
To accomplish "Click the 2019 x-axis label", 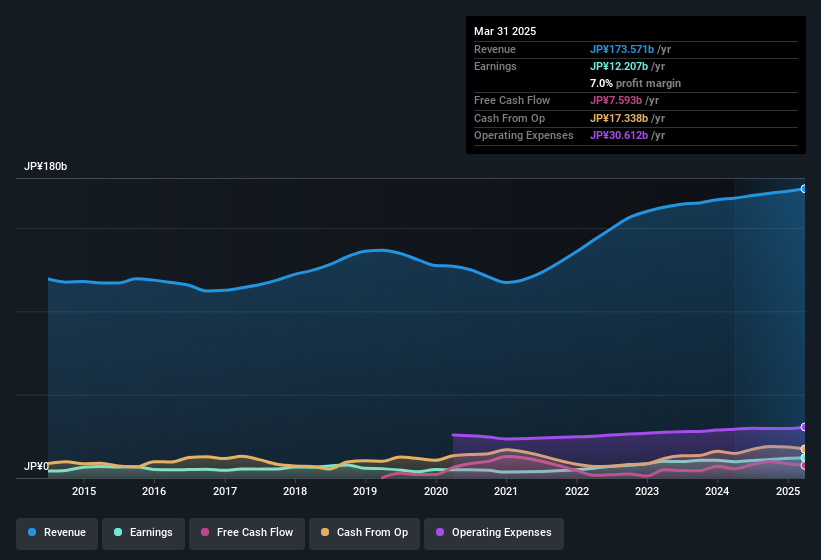I will (365, 491).
